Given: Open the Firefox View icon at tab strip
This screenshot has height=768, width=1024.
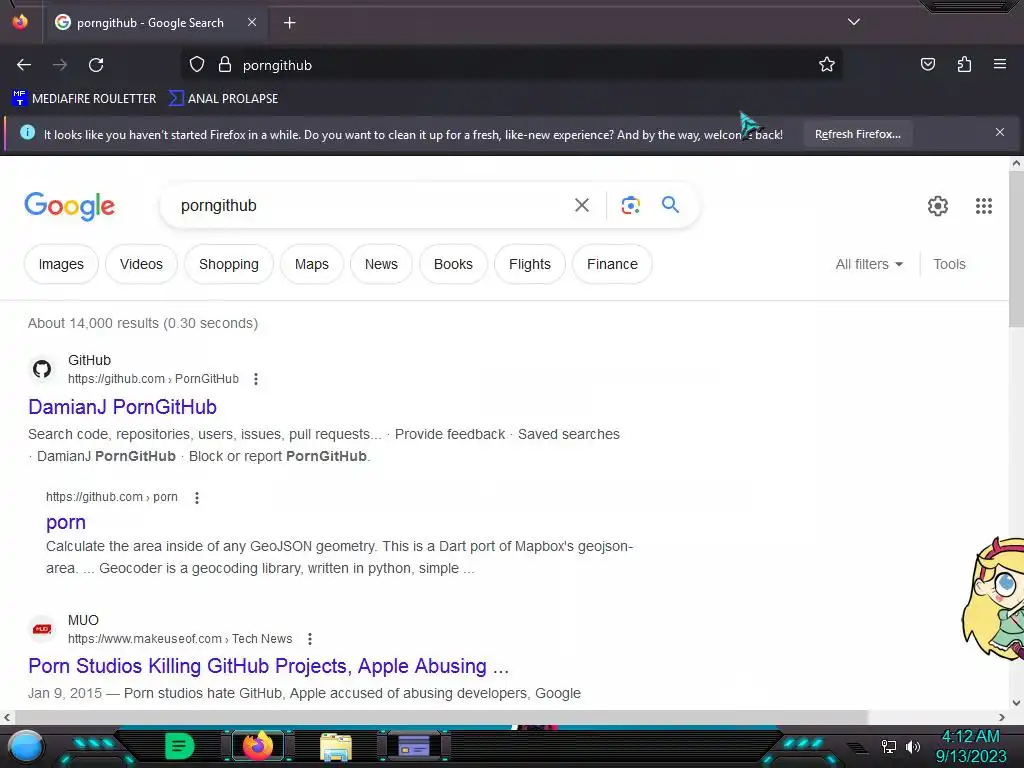Looking at the screenshot, I should click(x=20, y=22).
